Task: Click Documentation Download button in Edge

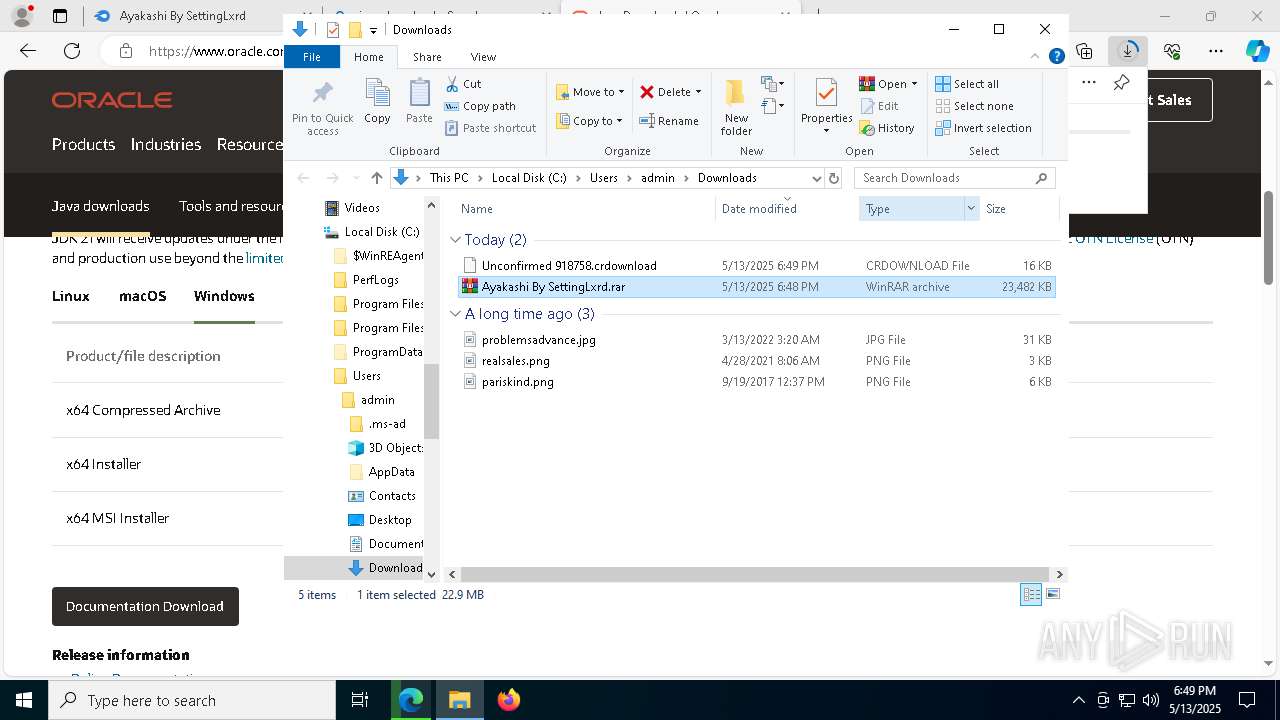Action: (145, 606)
